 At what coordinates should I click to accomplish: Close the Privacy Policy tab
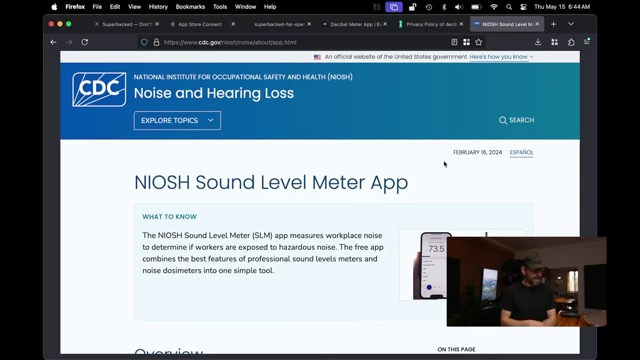pyautogui.click(x=461, y=24)
